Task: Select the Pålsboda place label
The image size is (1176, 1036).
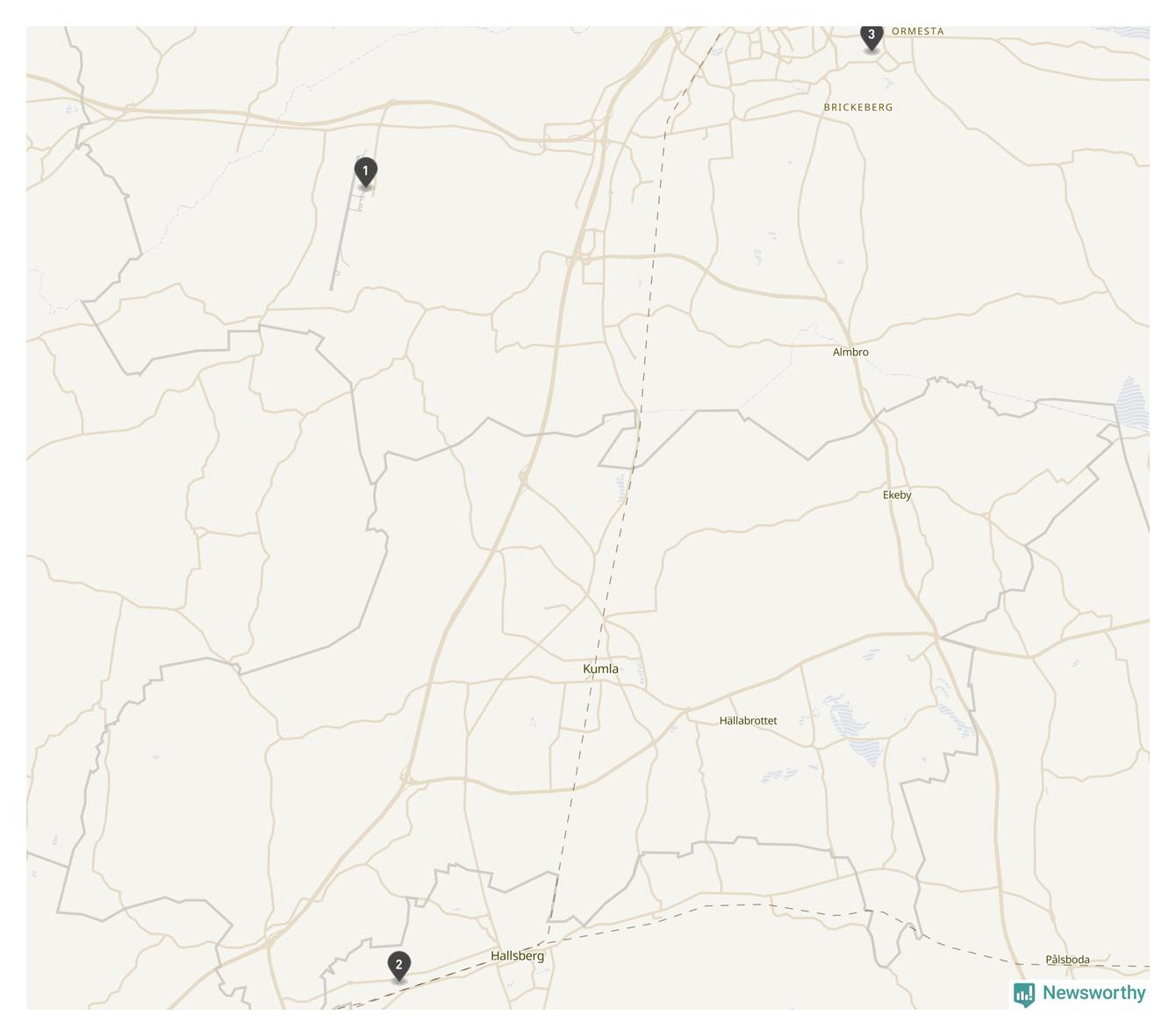Action: pos(1067,960)
